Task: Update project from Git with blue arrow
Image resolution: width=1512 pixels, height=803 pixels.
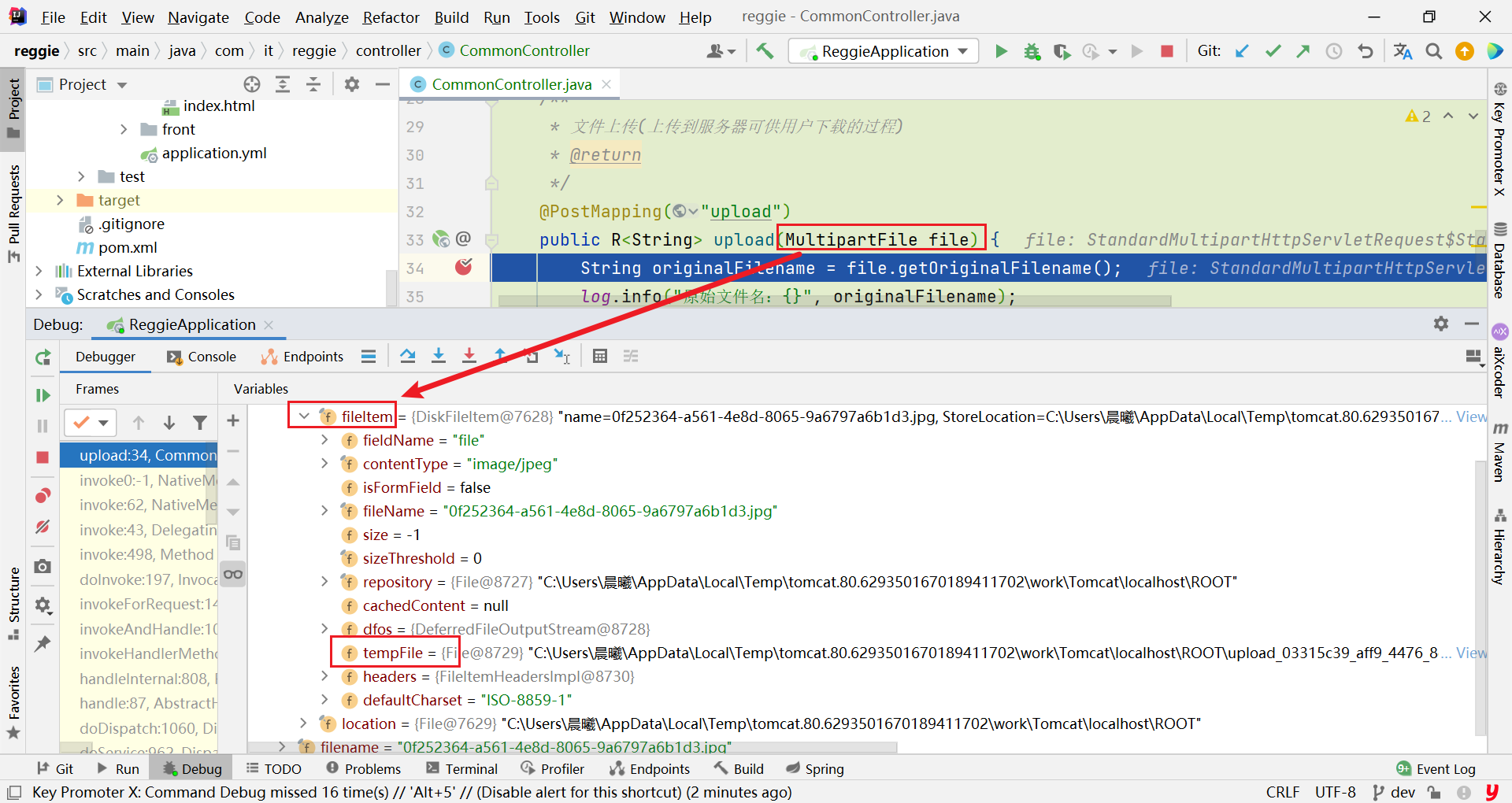Action: tap(1243, 51)
